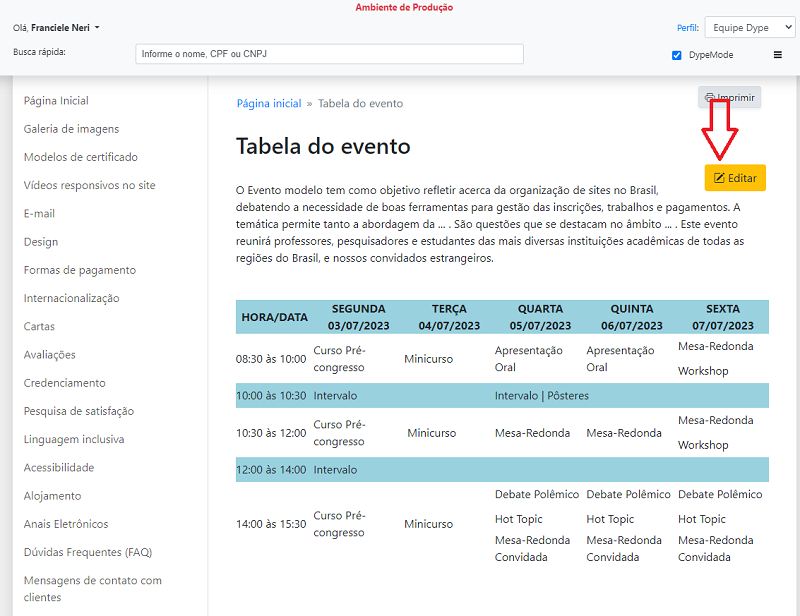Viewport: 800px width, 616px height.
Task: Open the E-mail sidebar item
Action: tap(39, 214)
